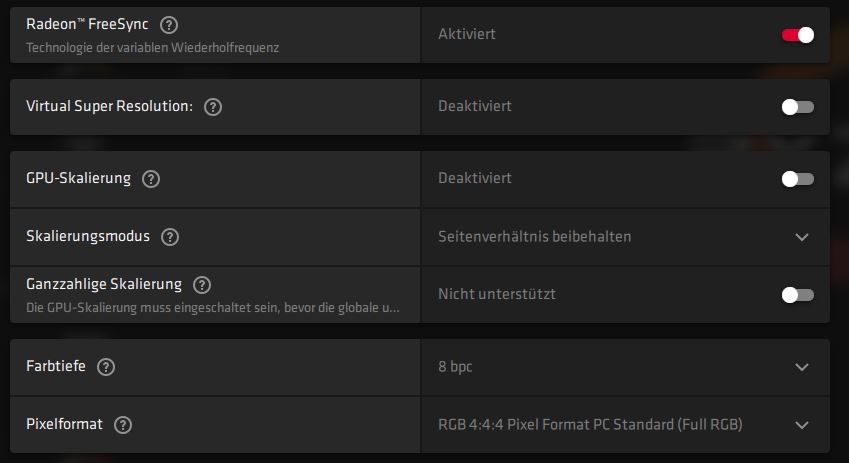Image resolution: width=849 pixels, height=463 pixels.
Task: Click the 'Radeon FreeSync' setting label
Action: [88, 24]
